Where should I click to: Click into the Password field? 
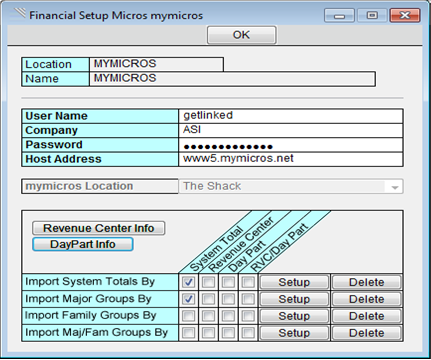(291, 145)
